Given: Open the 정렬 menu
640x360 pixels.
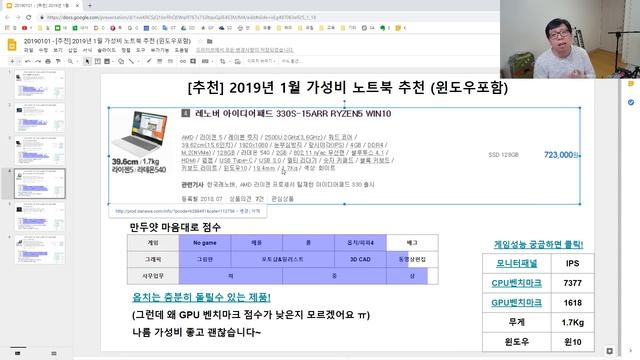Looking at the screenshot, I should [x=126, y=50].
